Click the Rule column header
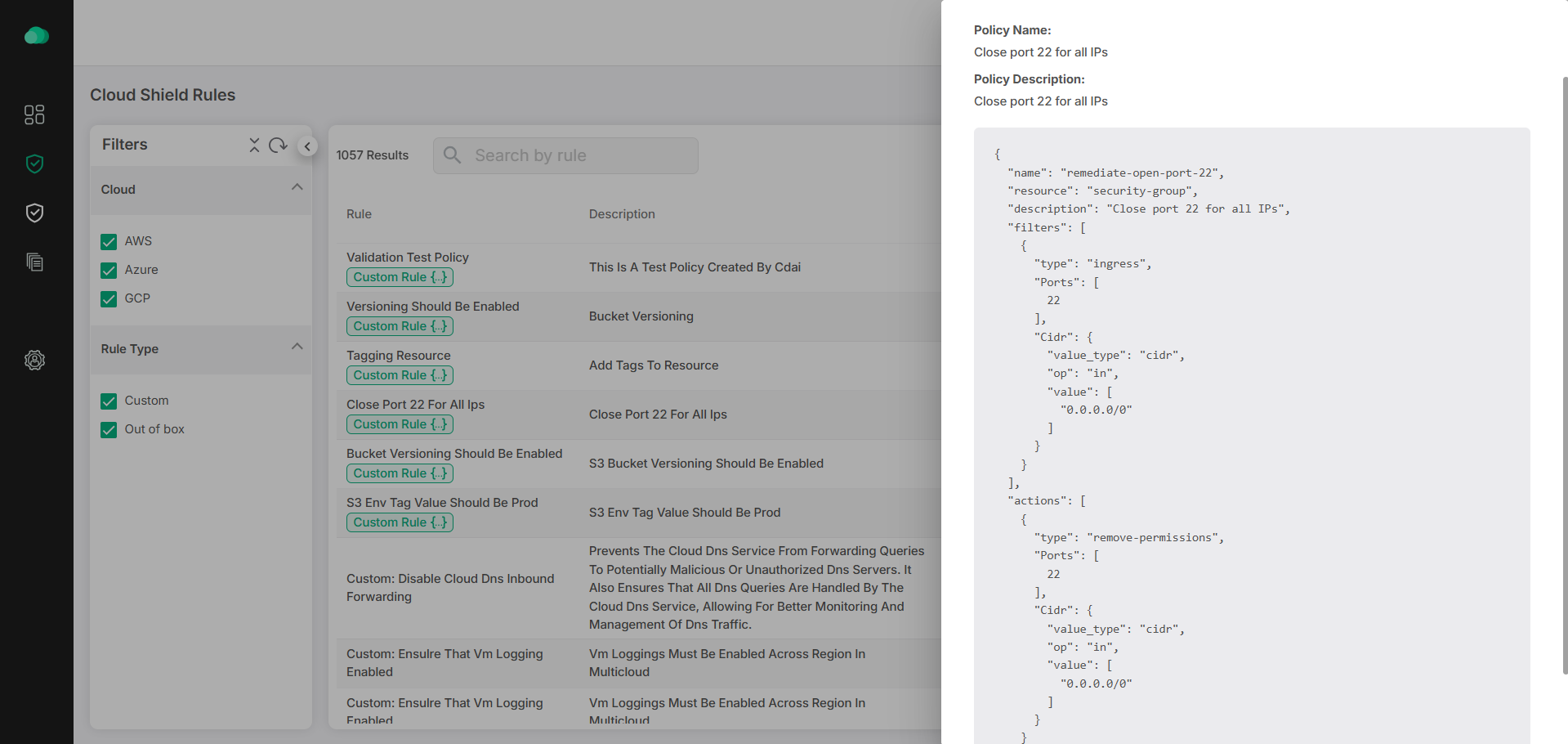The width and height of the screenshot is (1568, 744). pos(359,214)
